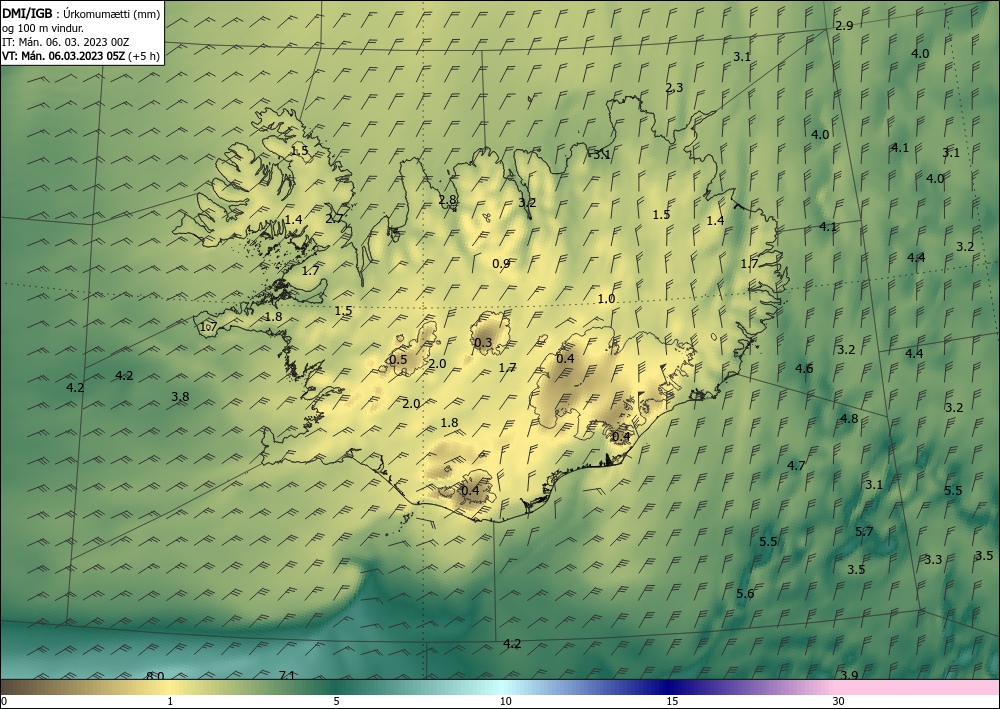Screen dimensions: 1000x709
Task: Click the dark blue section of the colour bar
Action: tap(670, 687)
